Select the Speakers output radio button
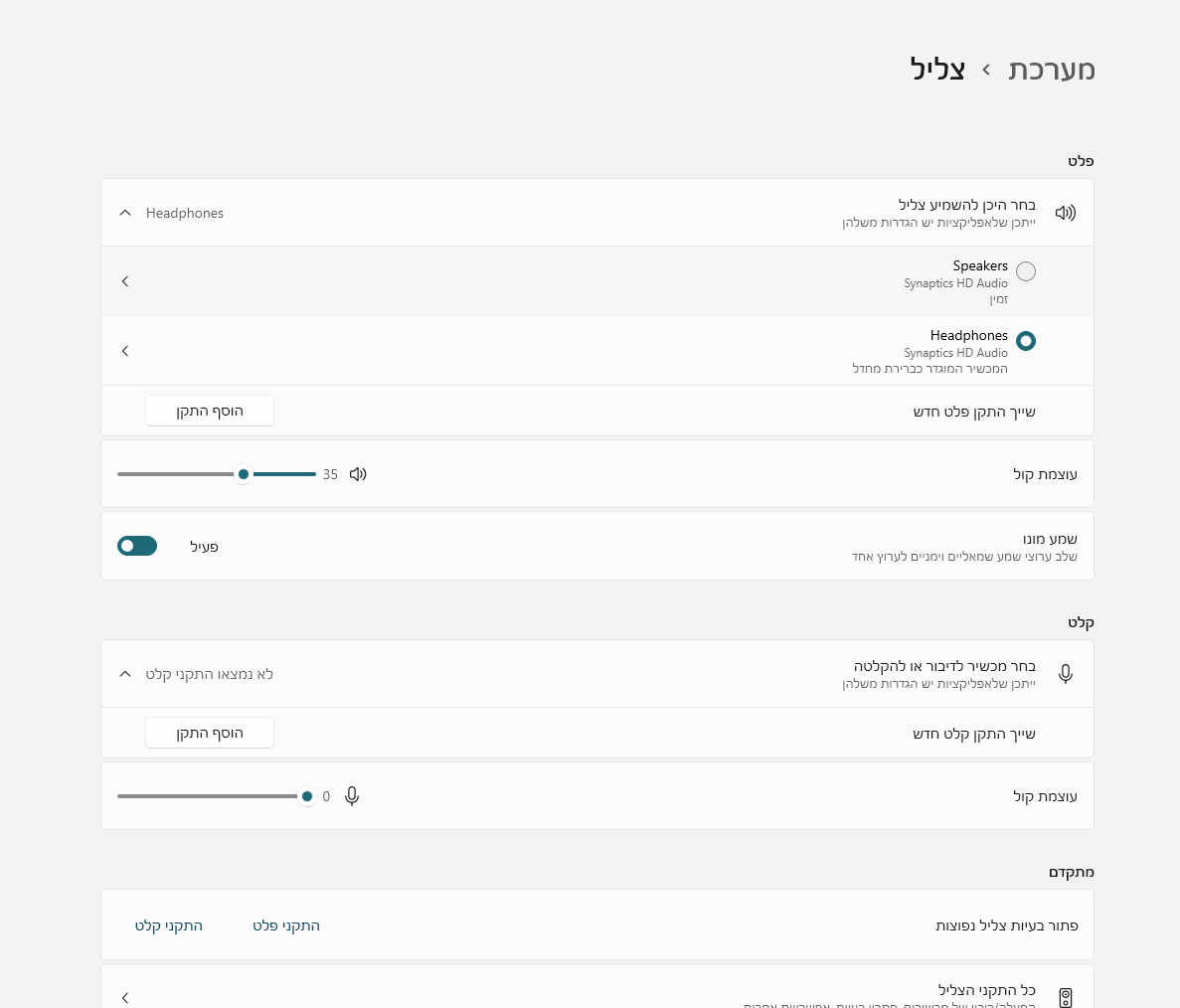The image size is (1180, 1008). (1026, 271)
